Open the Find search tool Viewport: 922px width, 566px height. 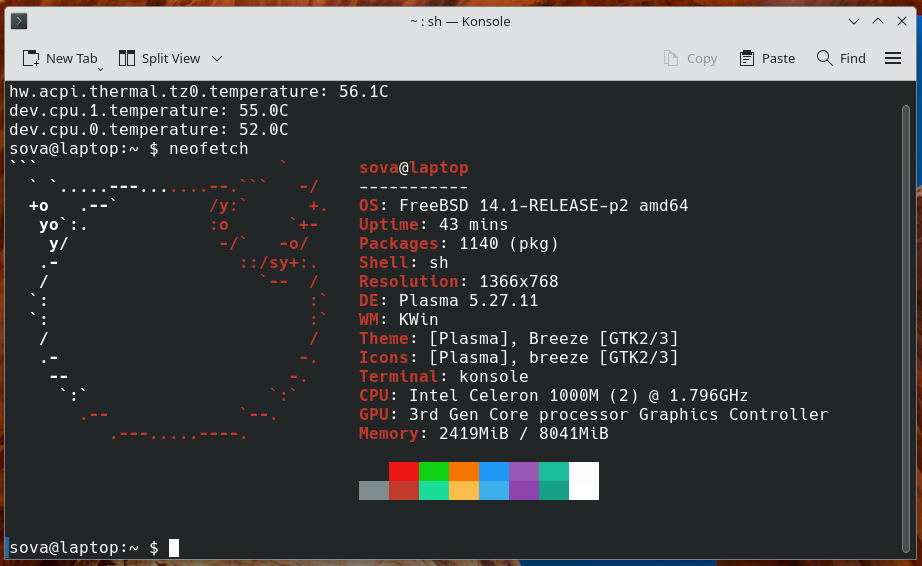tap(841, 58)
